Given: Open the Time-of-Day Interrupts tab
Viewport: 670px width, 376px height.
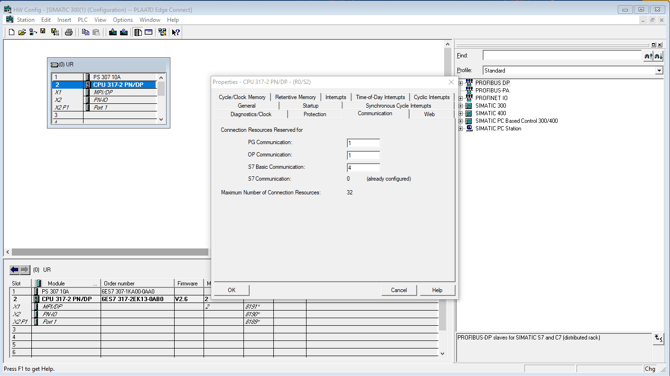Looking at the screenshot, I should click(x=380, y=97).
